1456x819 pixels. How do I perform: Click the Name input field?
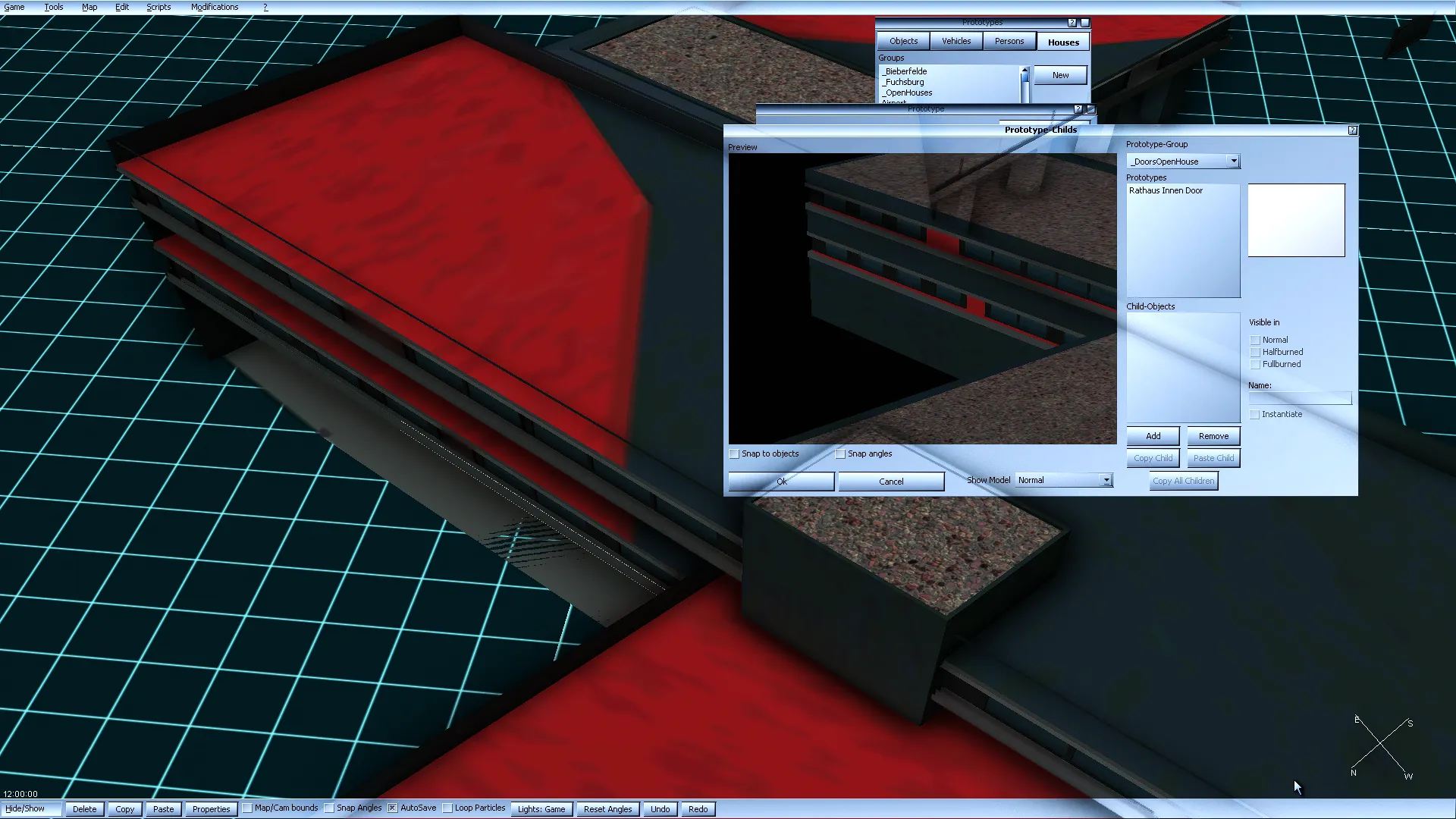1300,398
